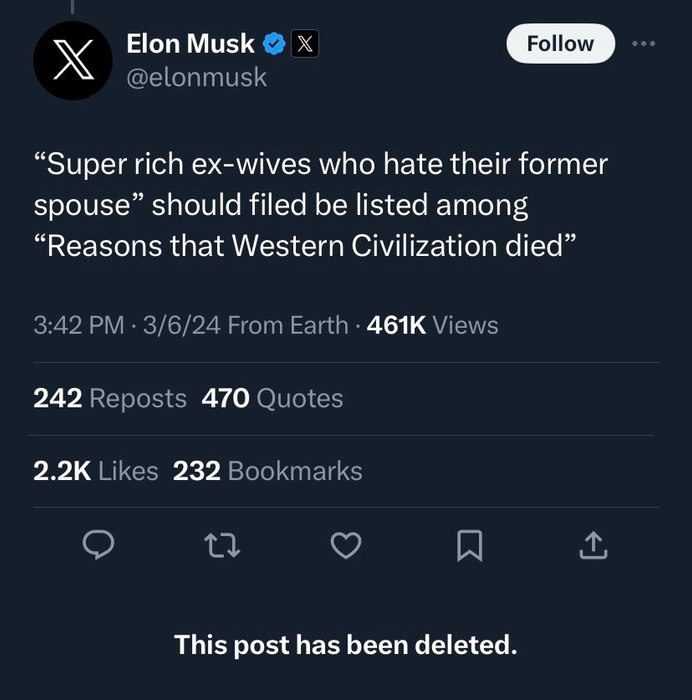Like the post with heart icon
Viewport: 692px width, 700px height.
point(345,545)
